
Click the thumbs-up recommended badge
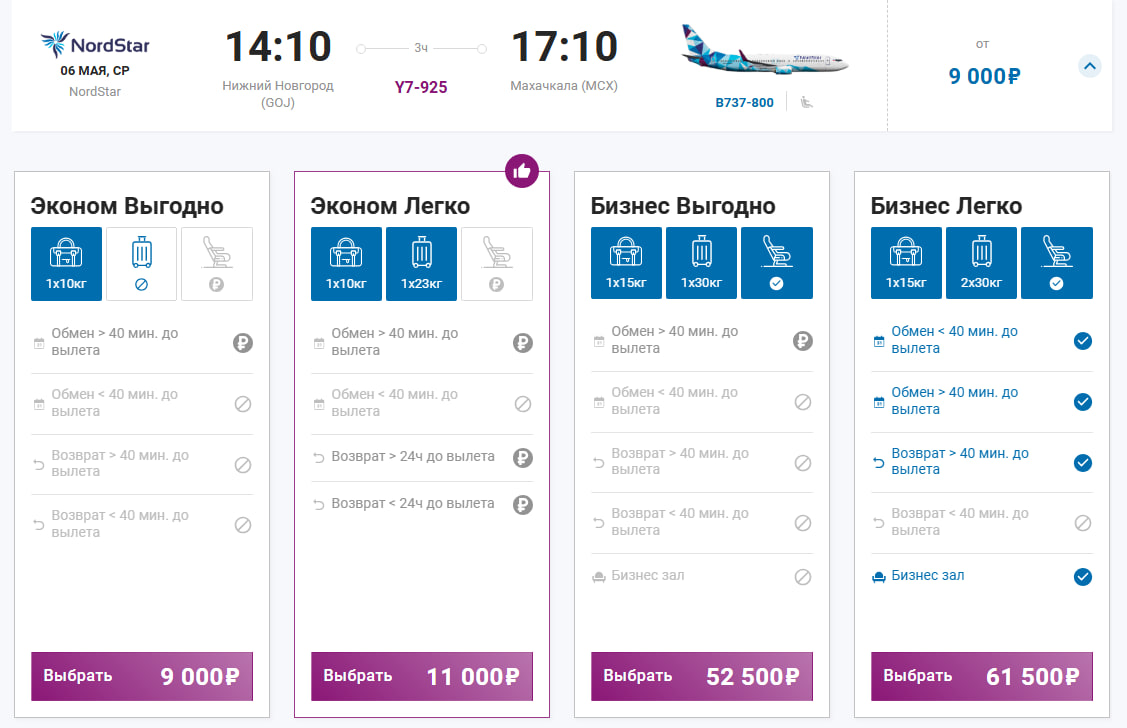coord(521,171)
